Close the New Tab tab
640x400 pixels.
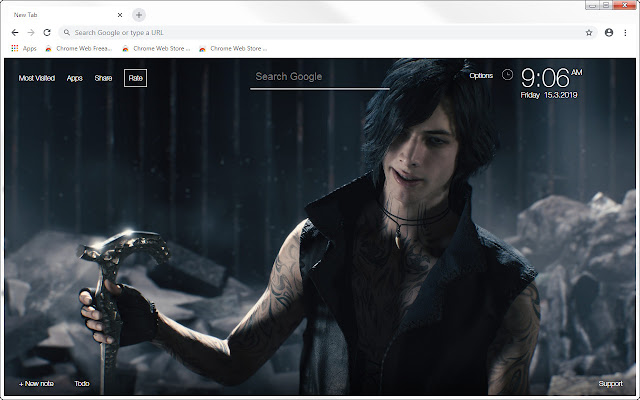120,15
